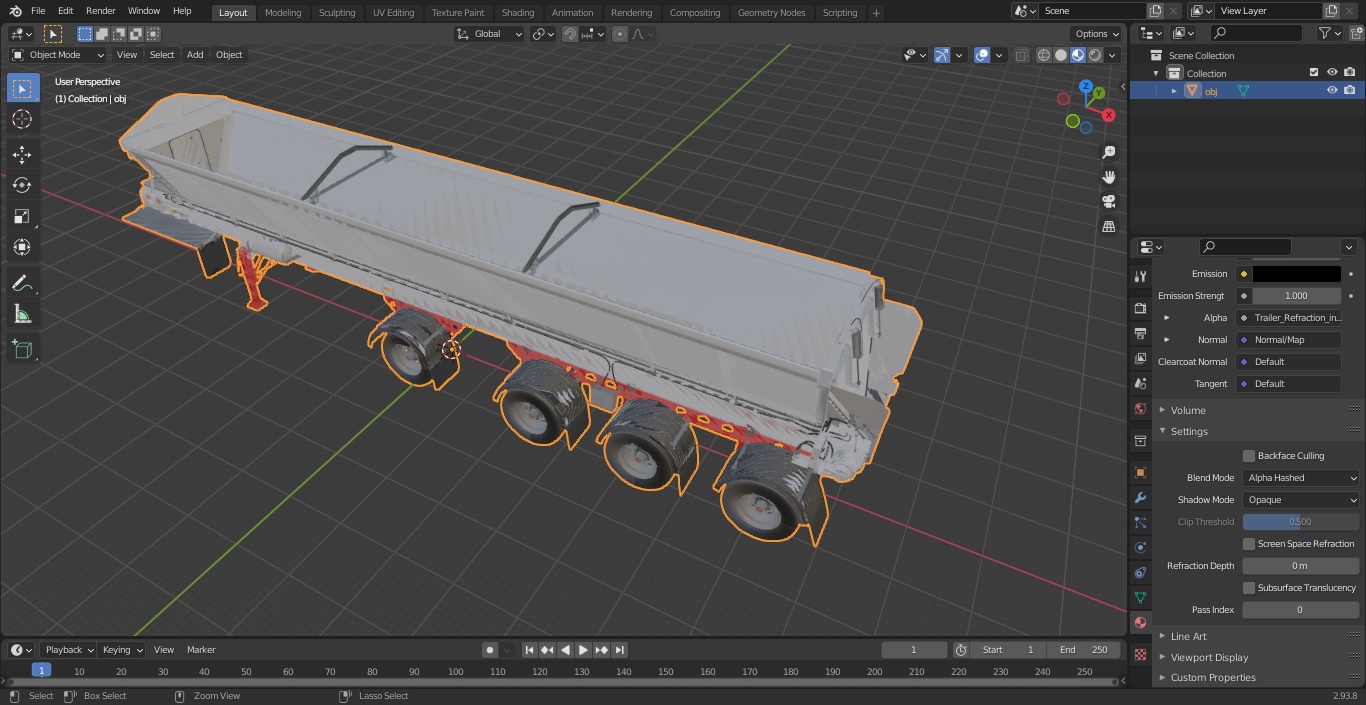This screenshot has height=705, width=1366.
Task: Click the Select Box tool icon
Action: pos(22,88)
